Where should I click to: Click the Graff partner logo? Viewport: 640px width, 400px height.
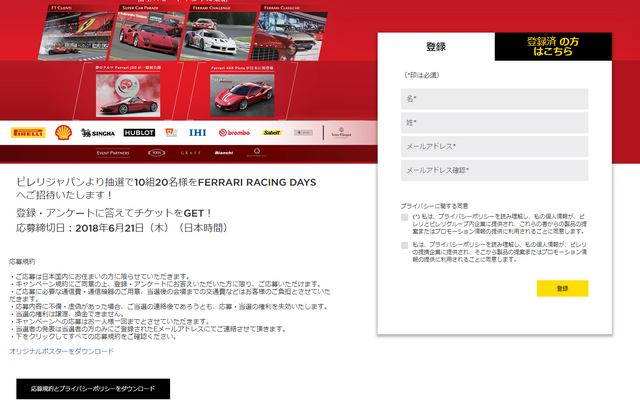pos(191,153)
